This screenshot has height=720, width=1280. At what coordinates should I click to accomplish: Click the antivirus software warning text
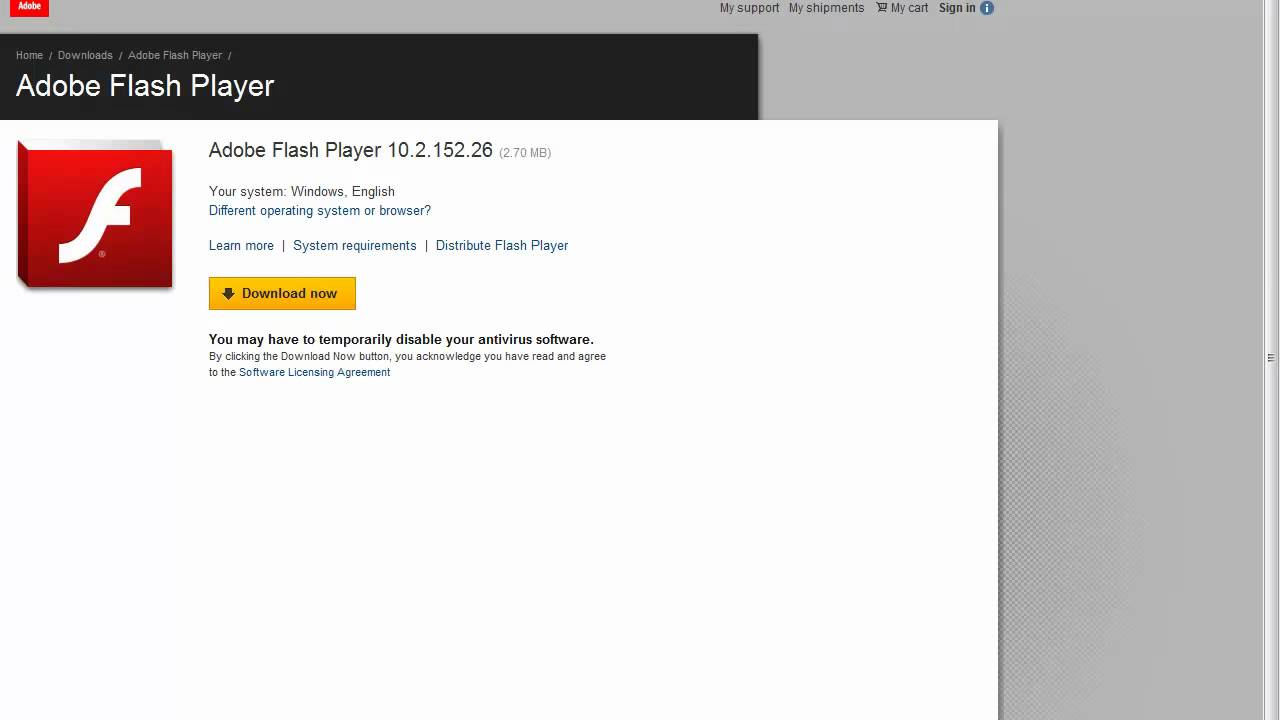401,339
